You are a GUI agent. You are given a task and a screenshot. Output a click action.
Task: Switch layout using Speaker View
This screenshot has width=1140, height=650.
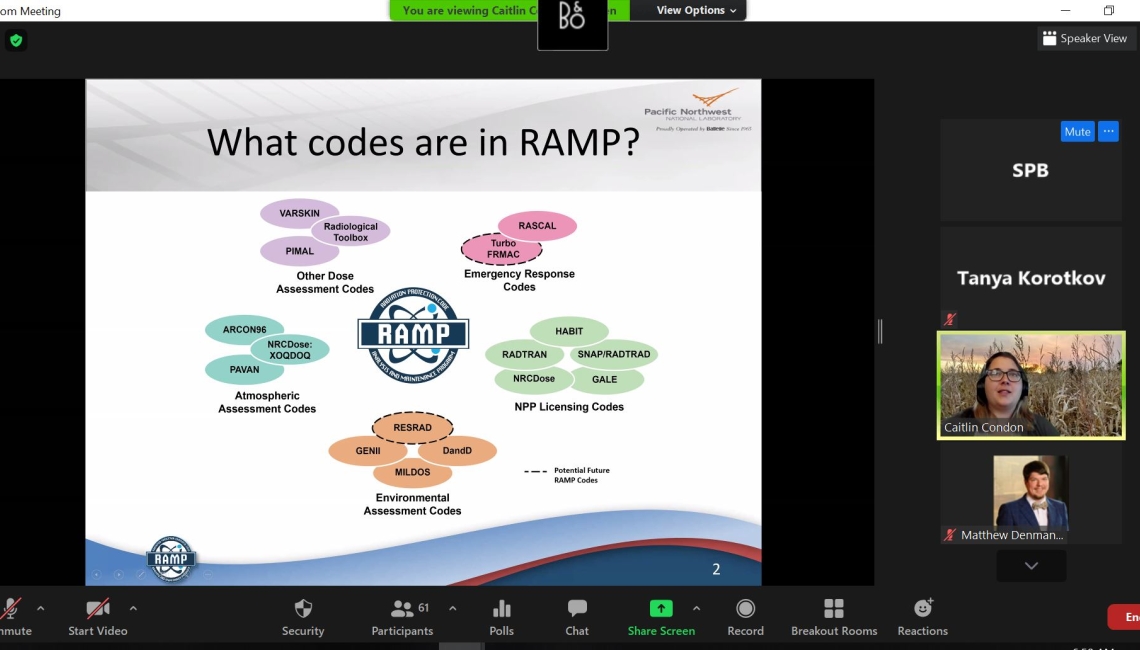tap(1085, 39)
